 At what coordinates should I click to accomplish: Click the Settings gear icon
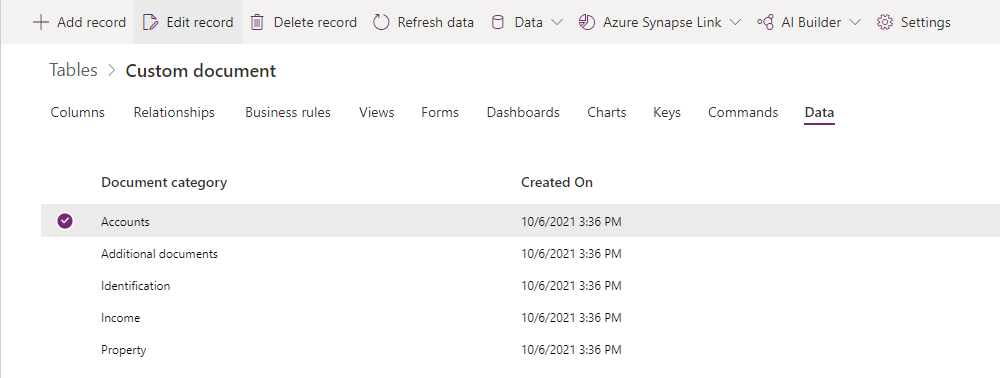pyautogui.click(x=885, y=22)
